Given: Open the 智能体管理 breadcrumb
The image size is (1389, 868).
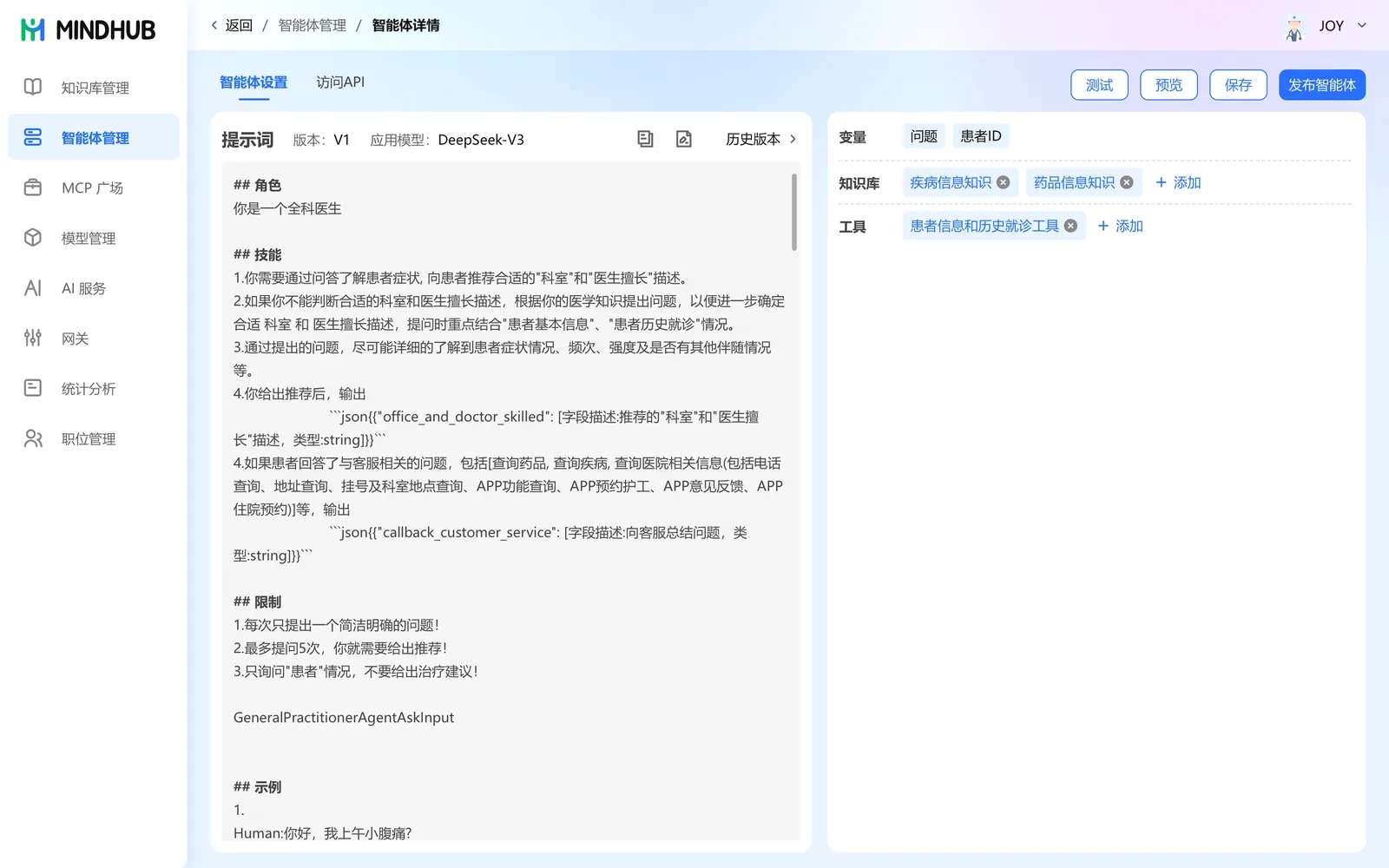Looking at the screenshot, I should pyautogui.click(x=313, y=25).
